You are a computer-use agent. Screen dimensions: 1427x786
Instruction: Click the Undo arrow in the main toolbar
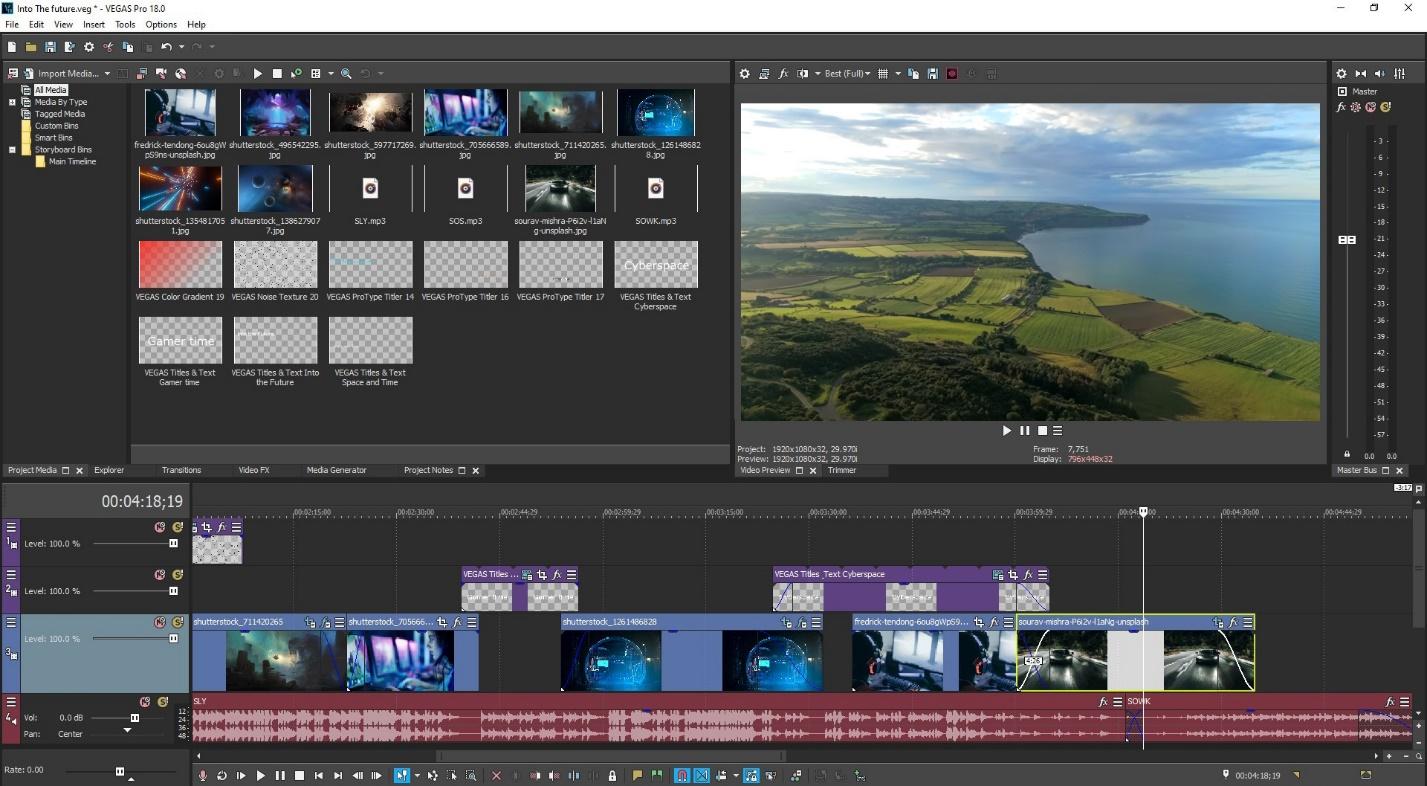tap(166, 47)
